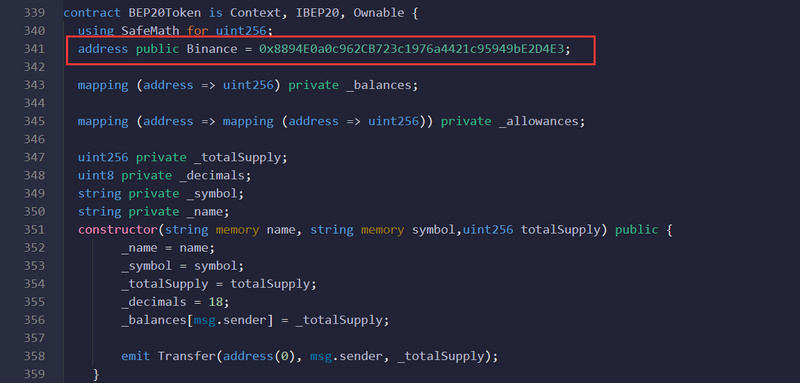
Task: Click the _symbol = symbol assignment line
Action: [183, 266]
